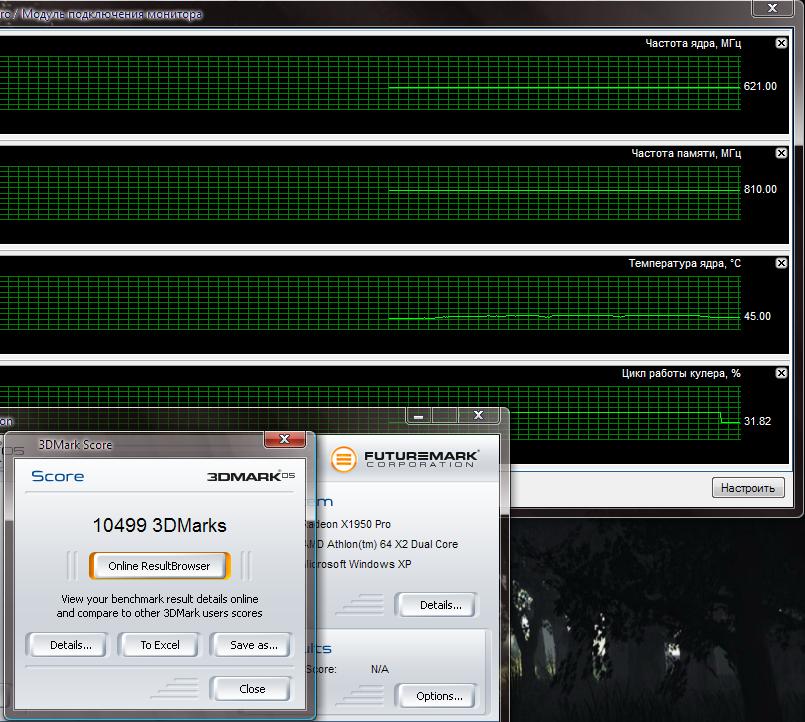
Task: Click the 3DMark05 logo in Score dialog
Action: (250, 477)
